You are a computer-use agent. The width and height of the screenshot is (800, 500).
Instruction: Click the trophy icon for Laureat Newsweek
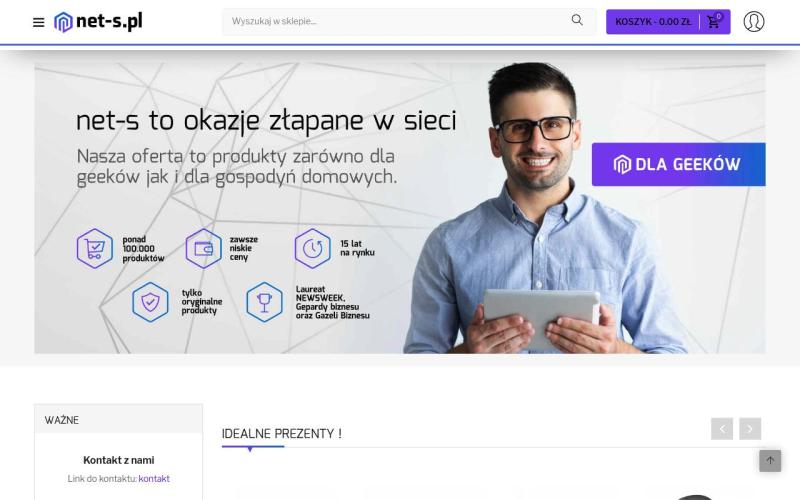264,302
